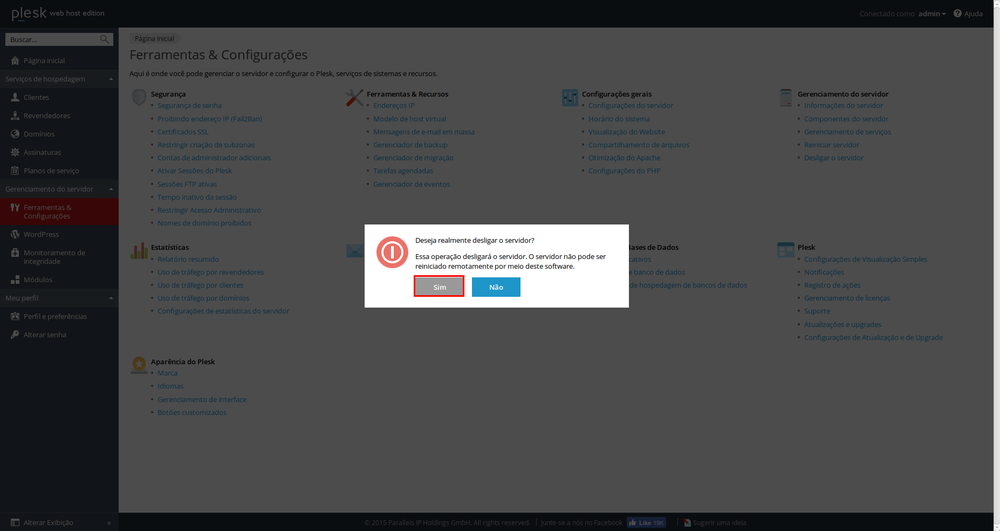This screenshot has width=1000, height=531.
Task: Click the search magnifier icon
Action: pyautogui.click(x=105, y=40)
